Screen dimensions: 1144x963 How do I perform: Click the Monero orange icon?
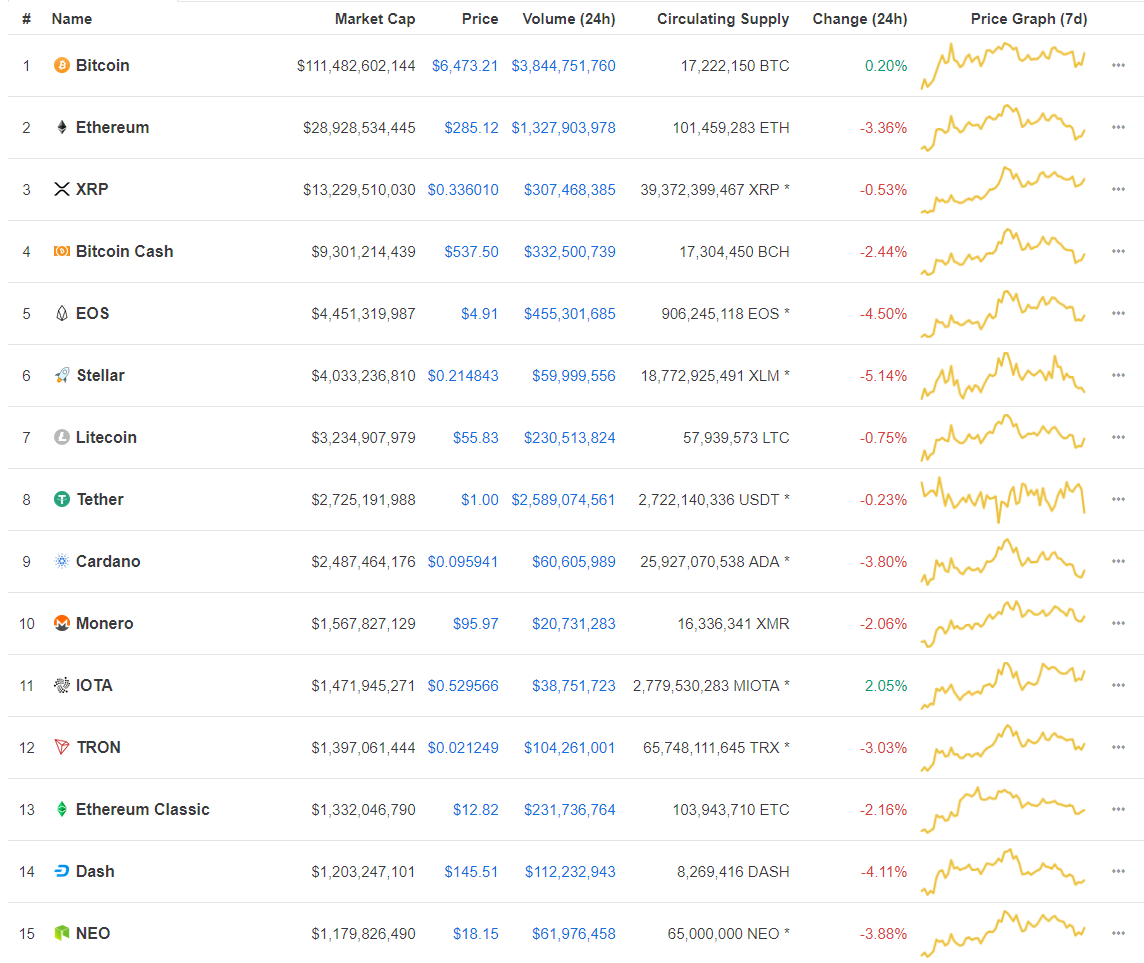62,624
